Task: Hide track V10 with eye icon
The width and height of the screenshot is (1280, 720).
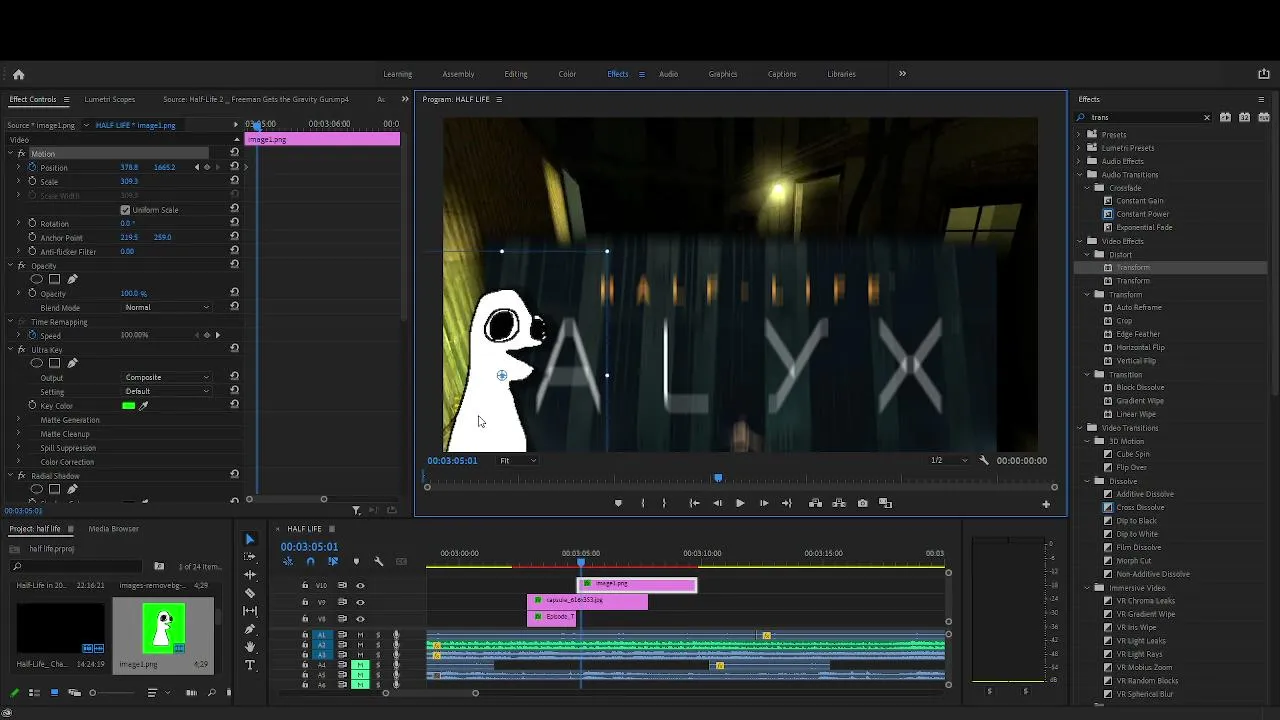Action: pyautogui.click(x=360, y=585)
